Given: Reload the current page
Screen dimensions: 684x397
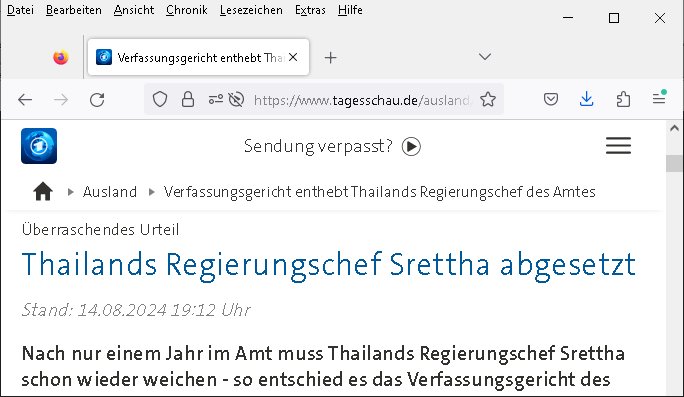Looking at the screenshot, I should click(97, 100).
